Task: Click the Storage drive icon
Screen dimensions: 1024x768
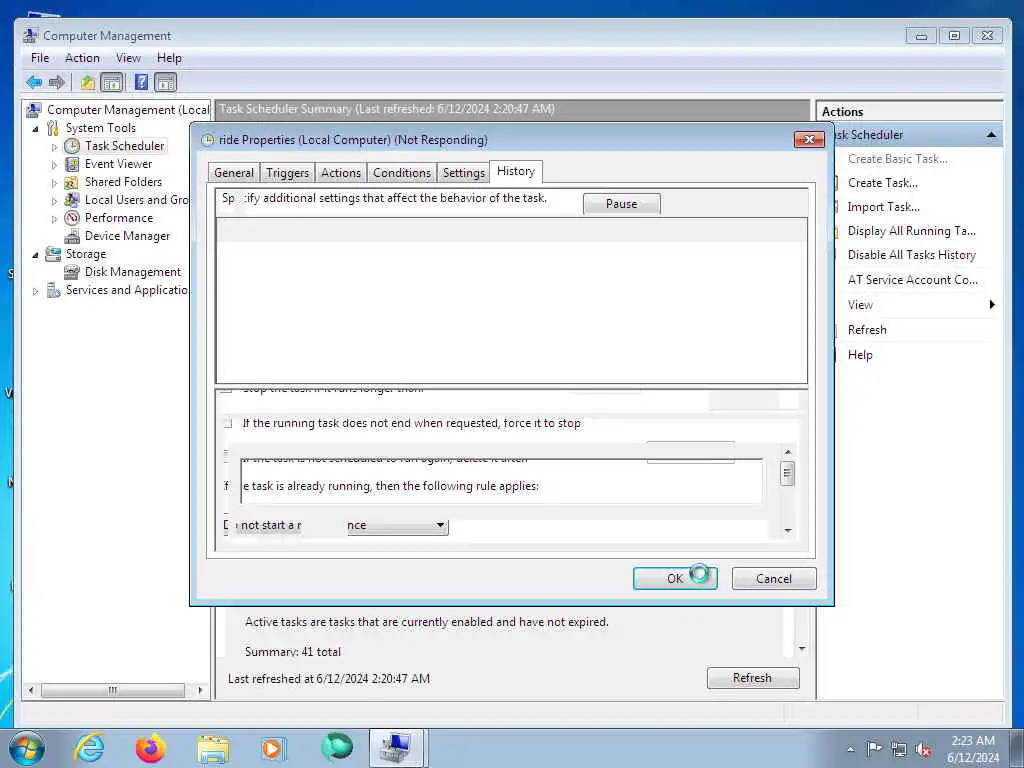Action: [53, 254]
